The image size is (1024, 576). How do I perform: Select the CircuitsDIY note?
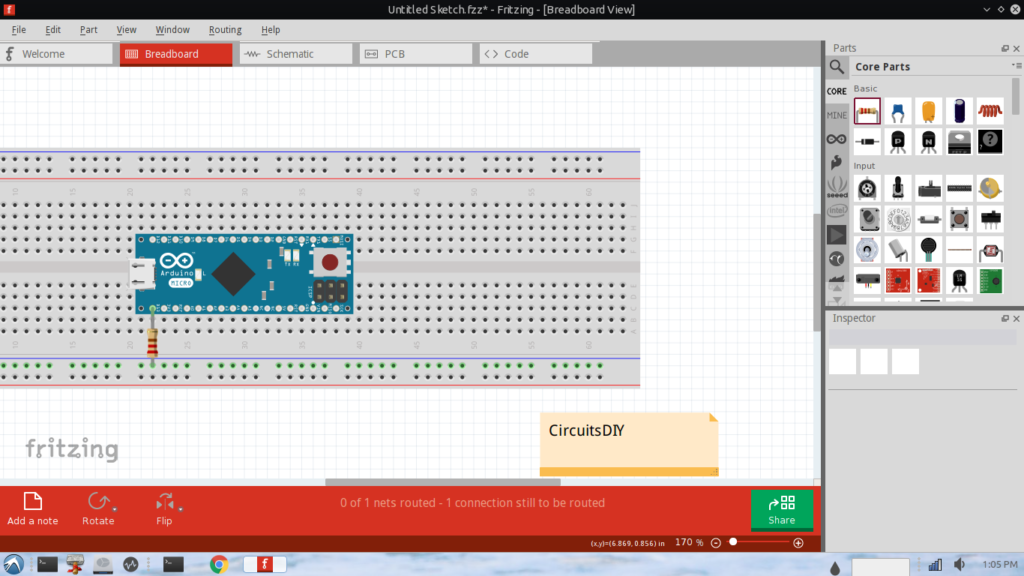(x=629, y=443)
